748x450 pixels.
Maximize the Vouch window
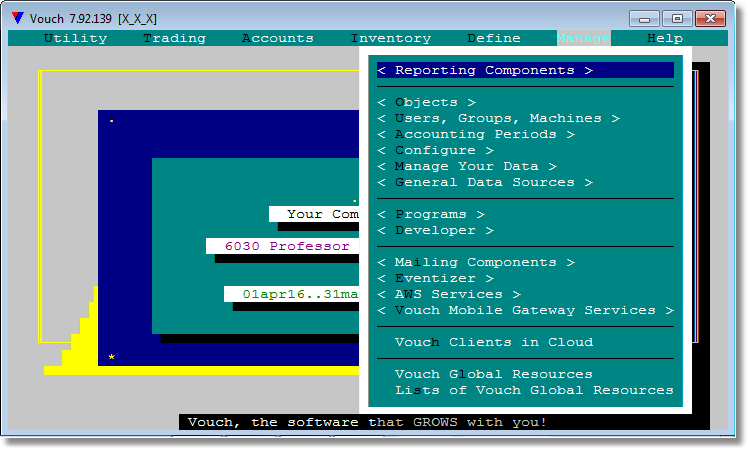[677, 19]
